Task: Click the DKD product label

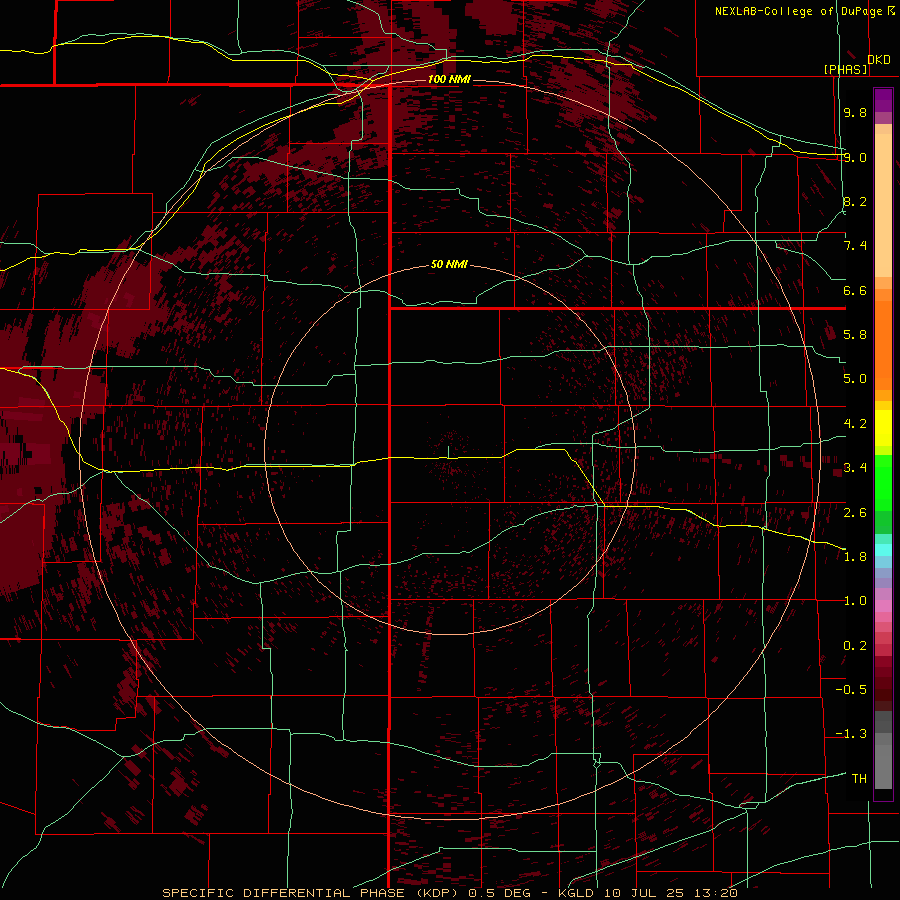Action: 879,60
